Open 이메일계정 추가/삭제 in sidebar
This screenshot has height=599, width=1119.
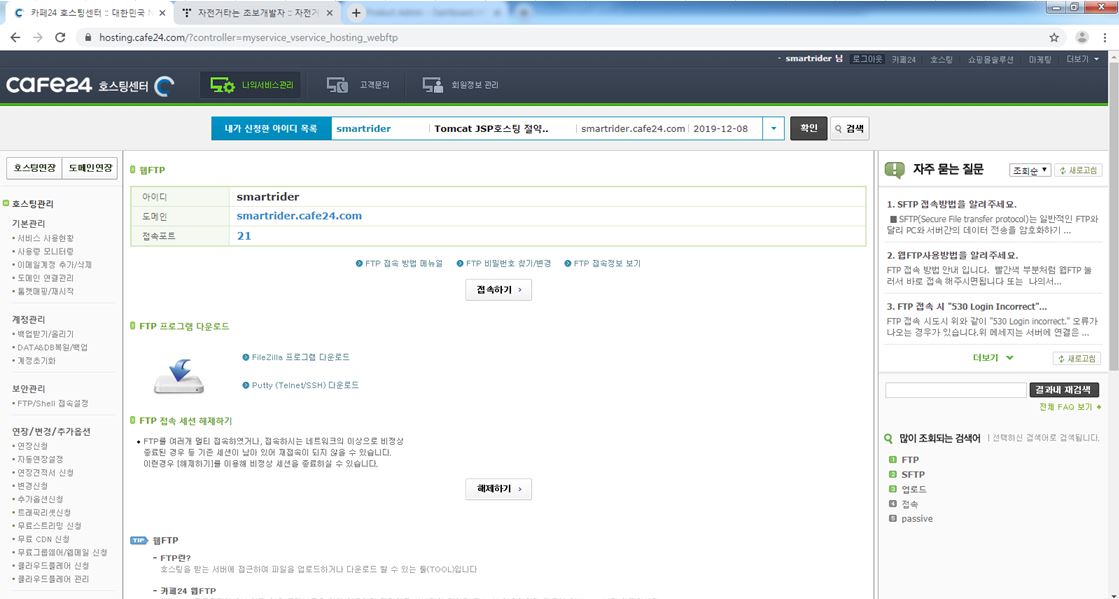(54, 265)
